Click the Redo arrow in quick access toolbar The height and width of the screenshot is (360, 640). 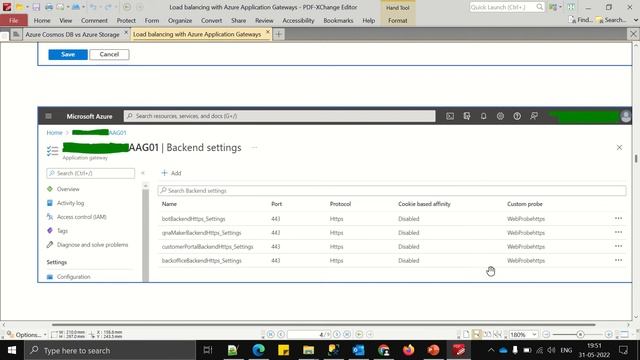(108, 7)
